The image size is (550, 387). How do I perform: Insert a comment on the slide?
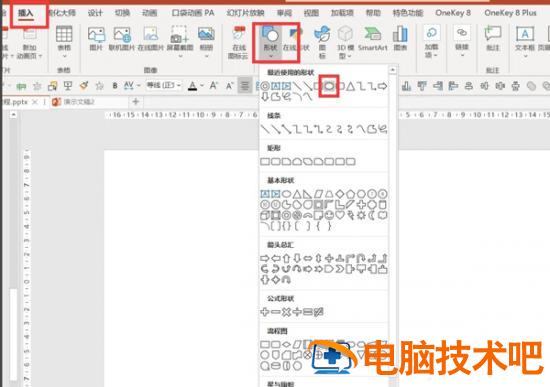(x=492, y=39)
